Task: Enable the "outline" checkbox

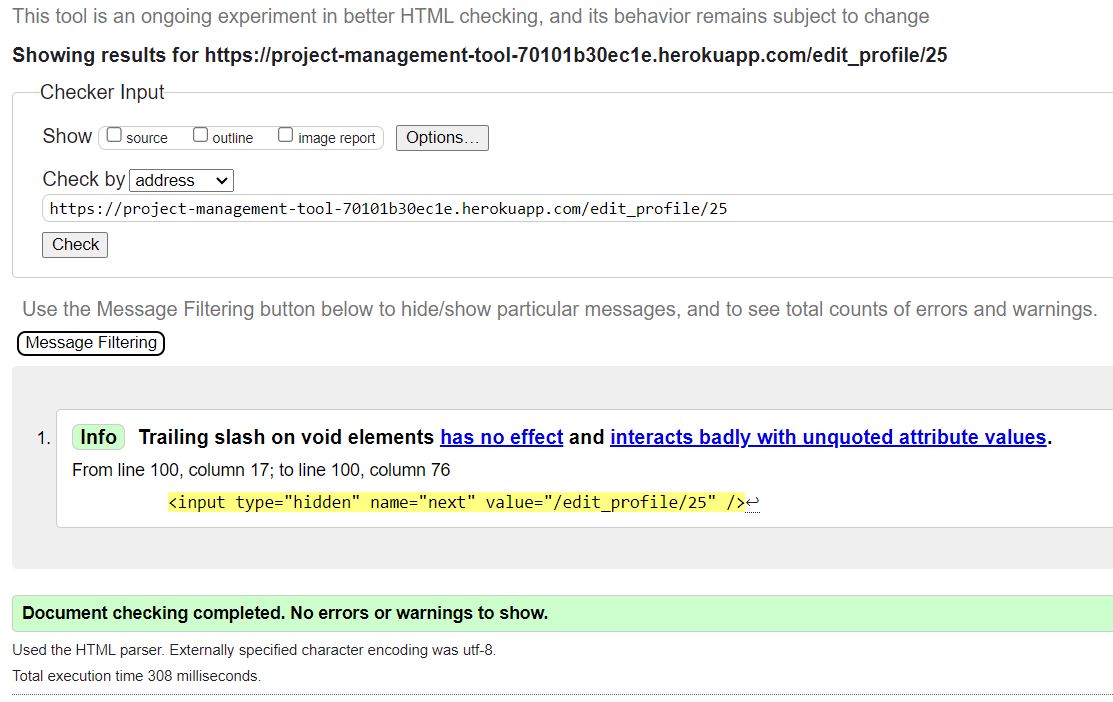Action: [x=200, y=133]
